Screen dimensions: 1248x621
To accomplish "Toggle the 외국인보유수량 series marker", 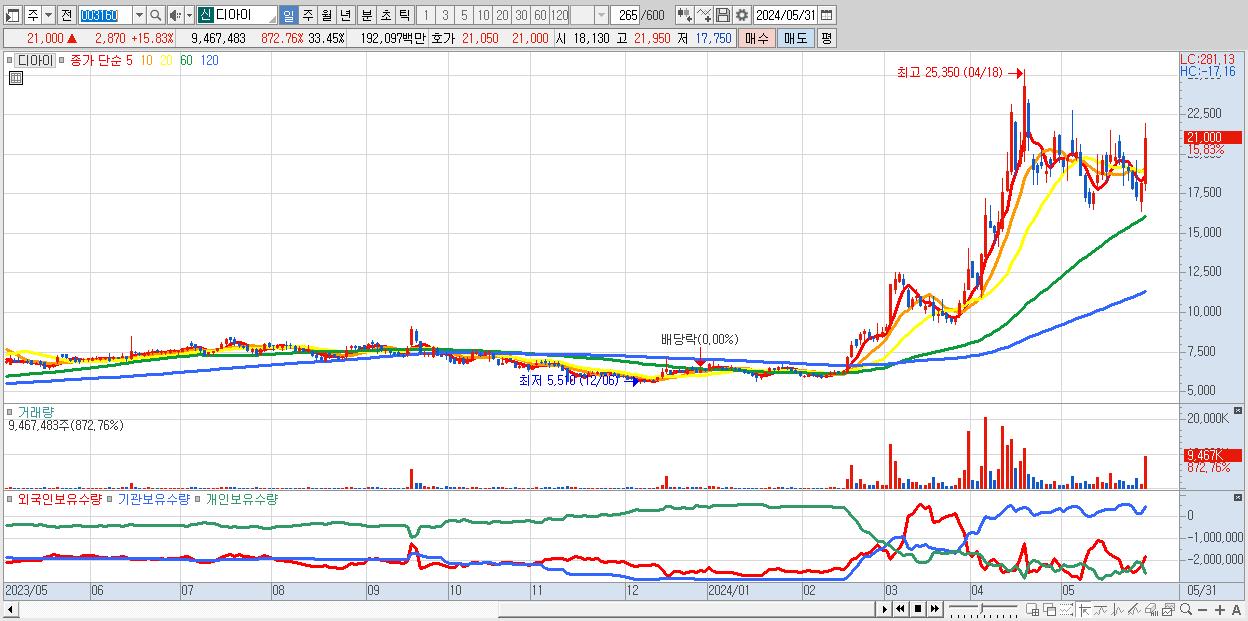I will (11, 498).
